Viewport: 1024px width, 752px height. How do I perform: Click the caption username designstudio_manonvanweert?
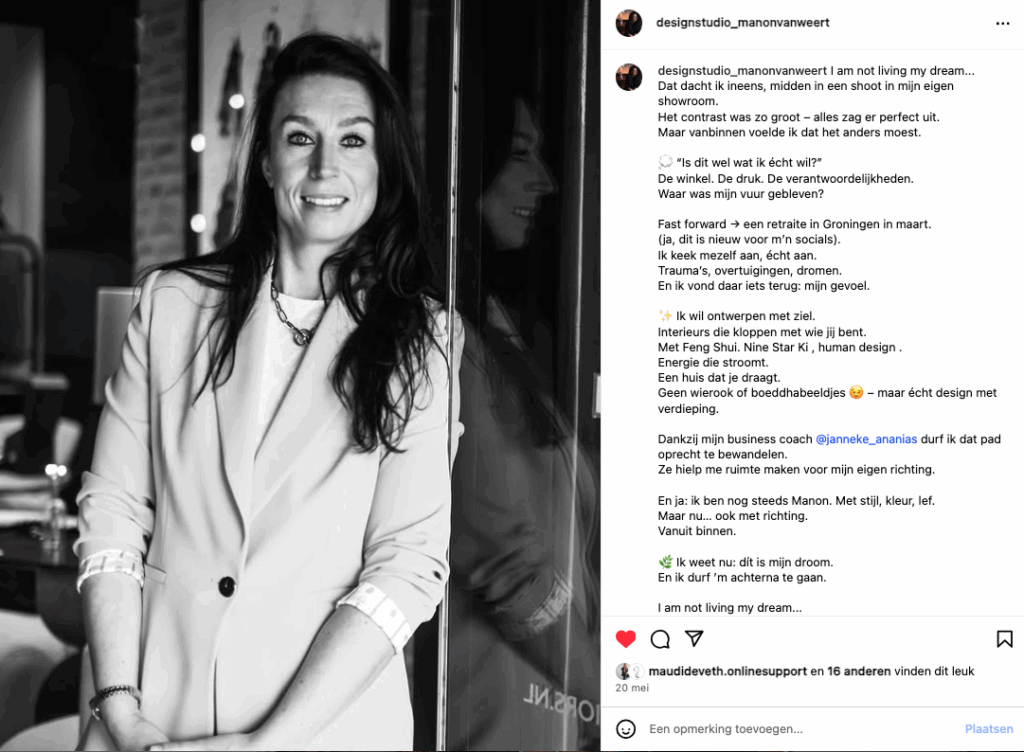click(742, 70)
